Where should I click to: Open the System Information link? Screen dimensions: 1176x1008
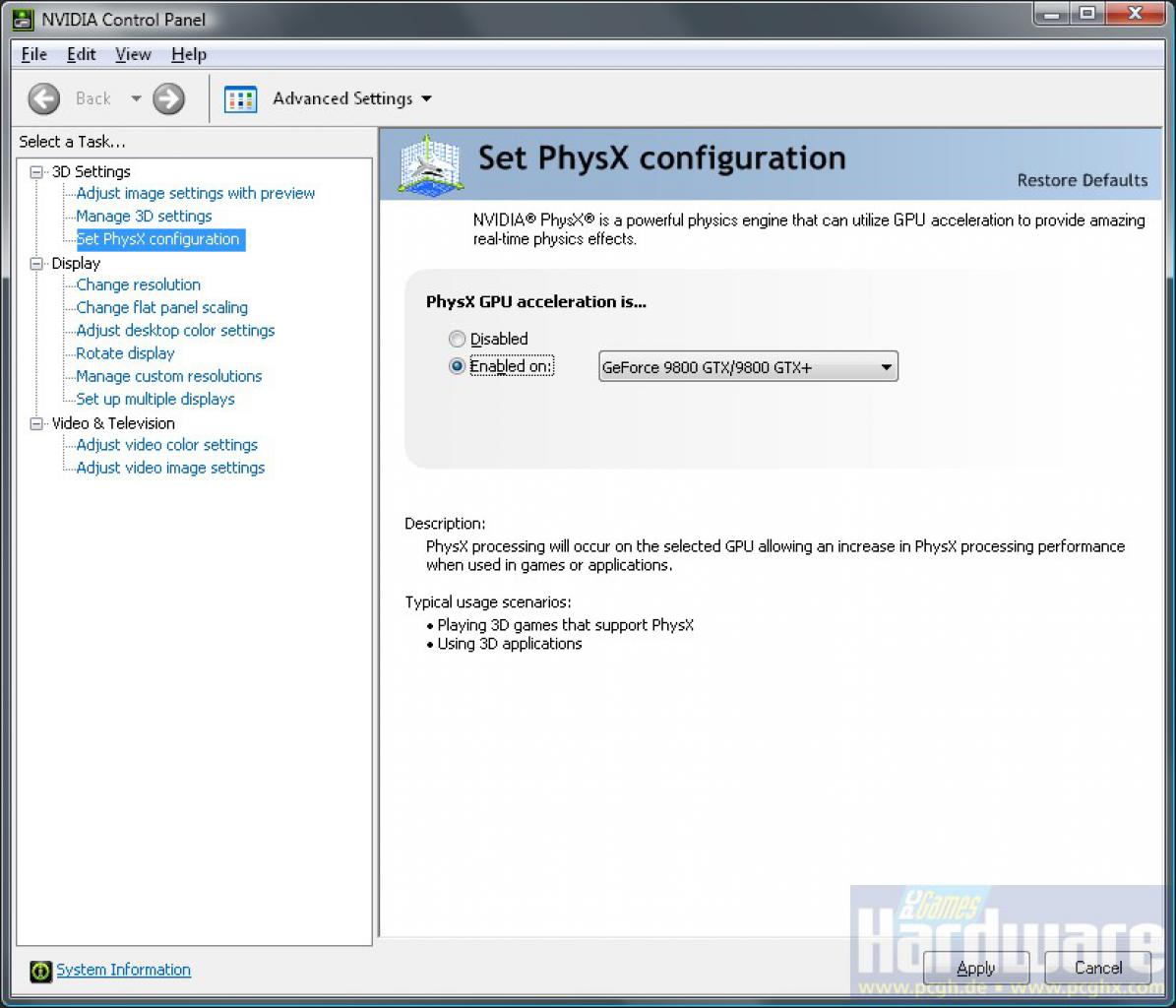pos(123,970)
